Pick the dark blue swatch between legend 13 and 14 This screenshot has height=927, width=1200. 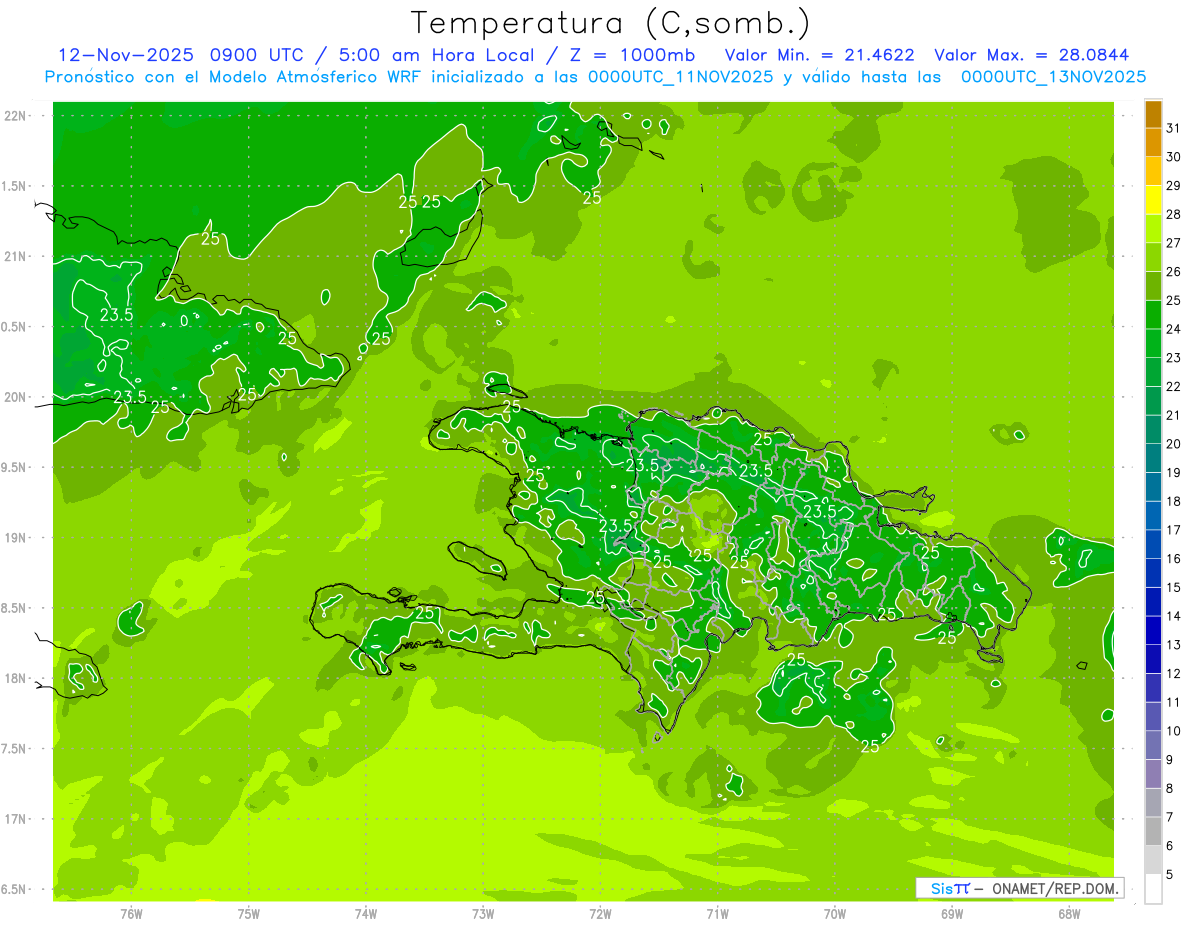pos(1153,631)
